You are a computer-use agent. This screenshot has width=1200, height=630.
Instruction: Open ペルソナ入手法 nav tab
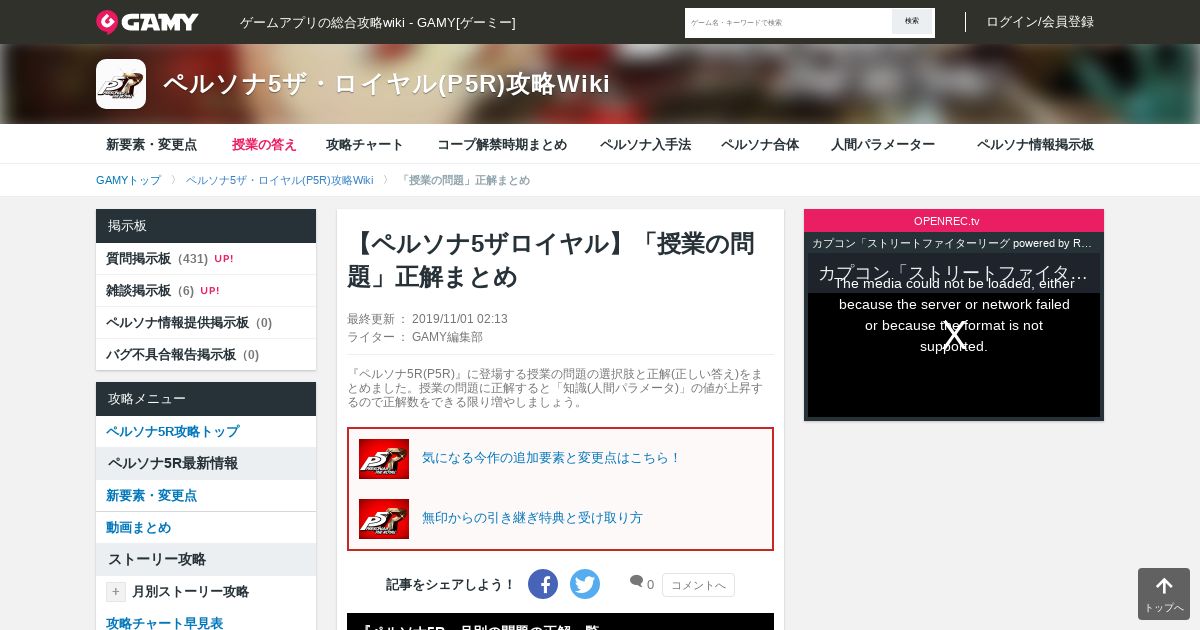coord(645,144)
